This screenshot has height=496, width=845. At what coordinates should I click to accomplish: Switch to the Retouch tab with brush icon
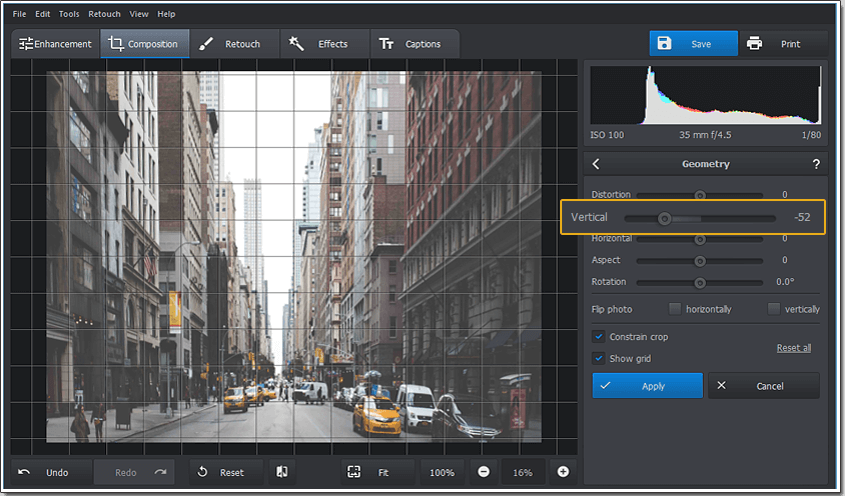click(x=234, y=44)
